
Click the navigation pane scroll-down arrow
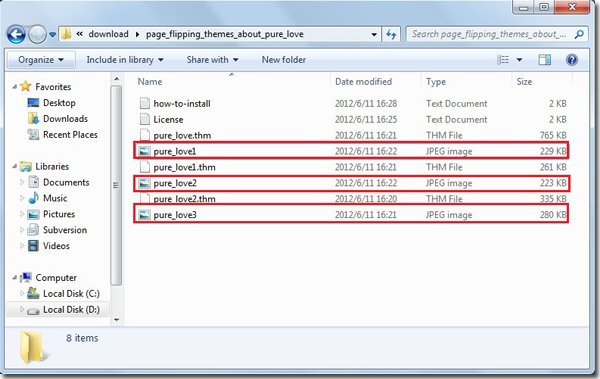(x=117, y=320)
